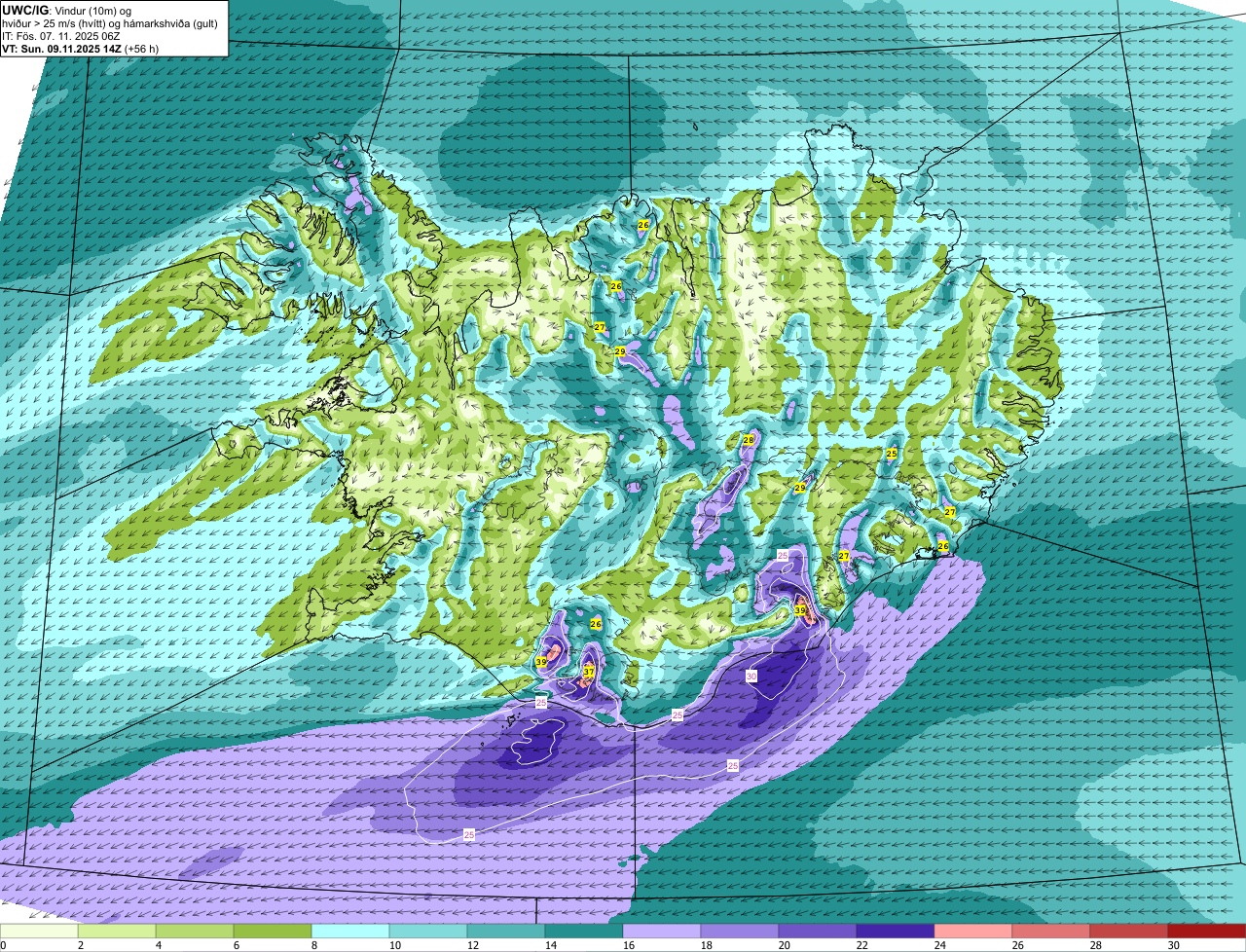
Task: Click the yellow 37 max gust label
Action: coord(589,672)
